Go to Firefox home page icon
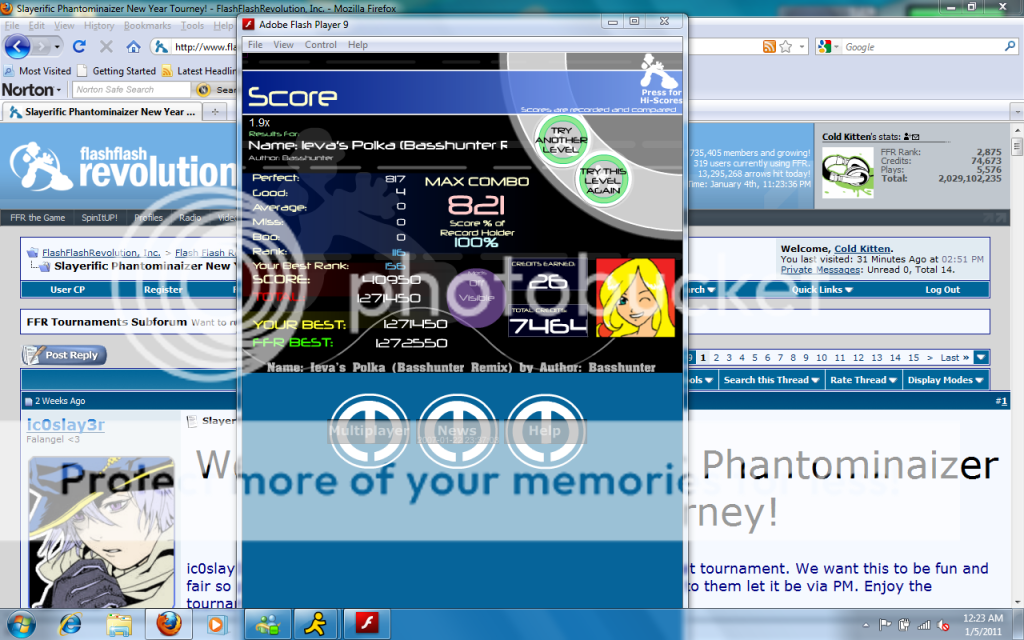The width and height of the screenshot is (1024, 640). point(133,47)
